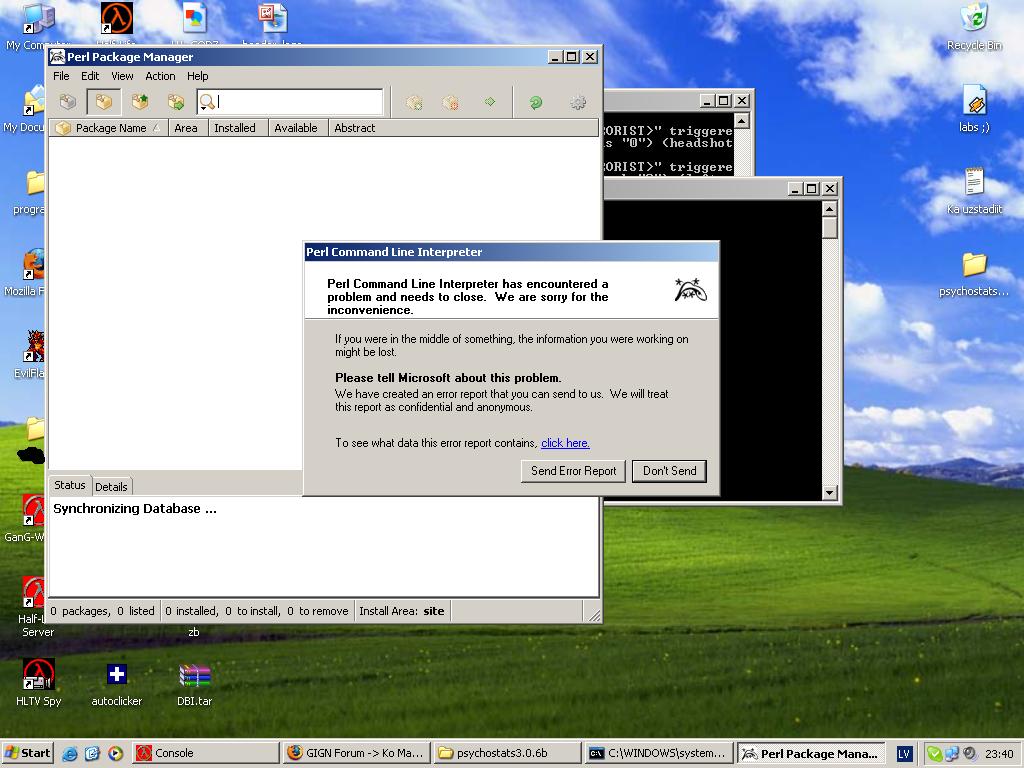
Task: Select the 'Ka uzstadiit' text file icon
Action: 974,191
